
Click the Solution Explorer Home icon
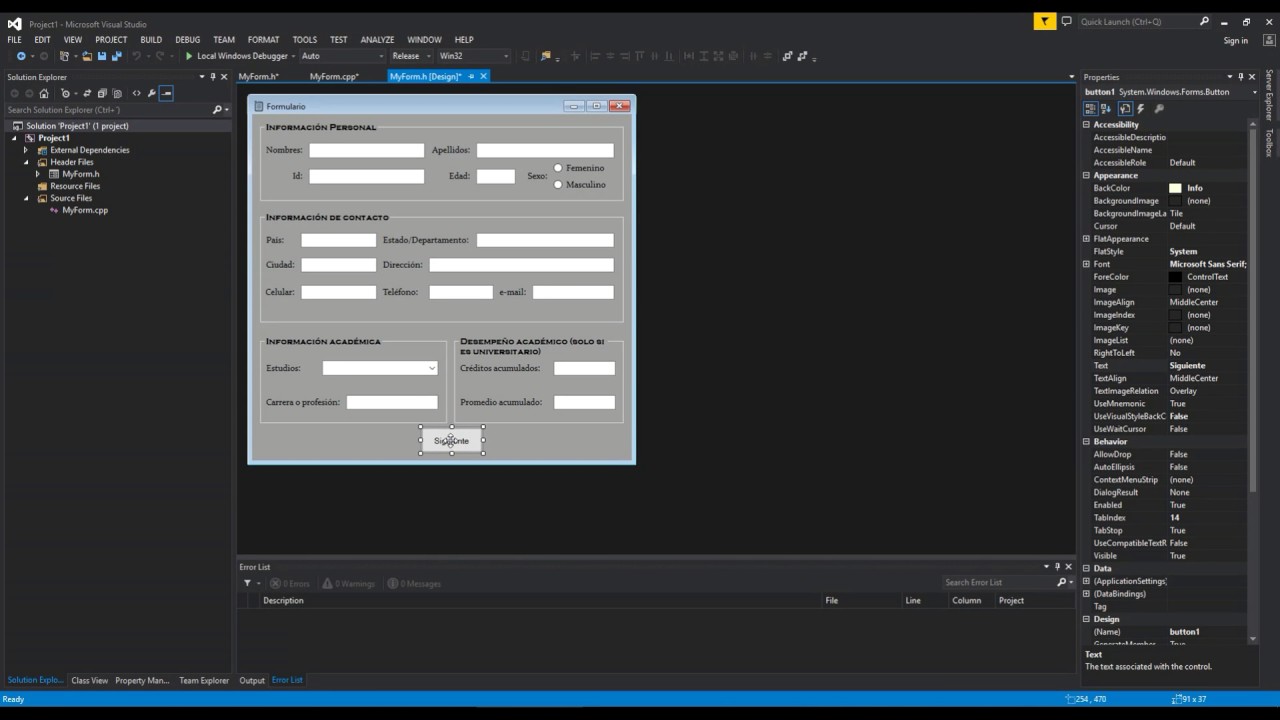44,93
